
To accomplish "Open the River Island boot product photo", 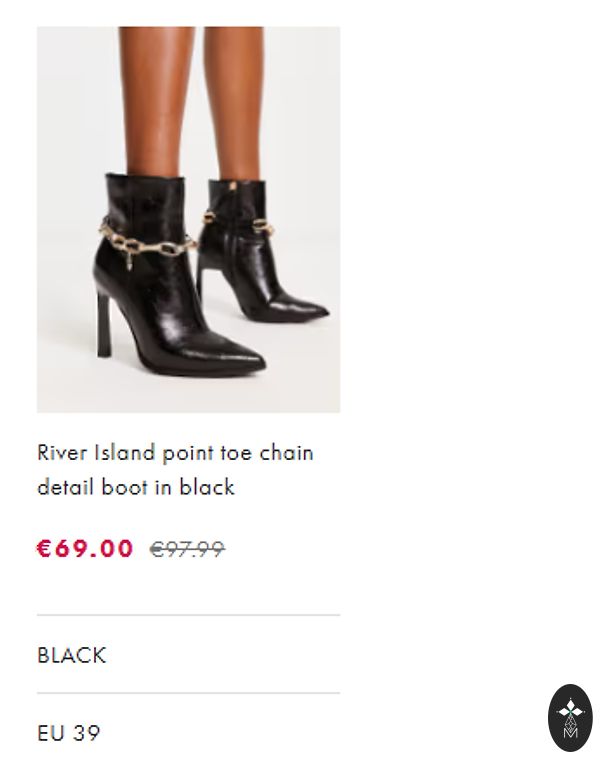I will [x=189, y=219].
